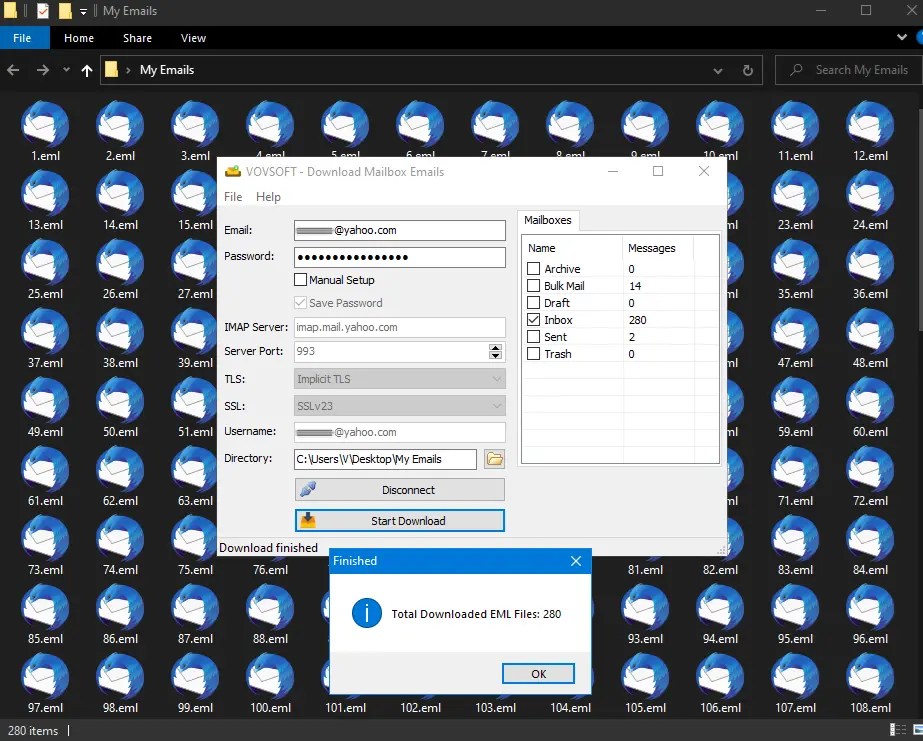923x741 pixels.
Task: Navigate back with the left arrow
Action: tap(14, 70)
